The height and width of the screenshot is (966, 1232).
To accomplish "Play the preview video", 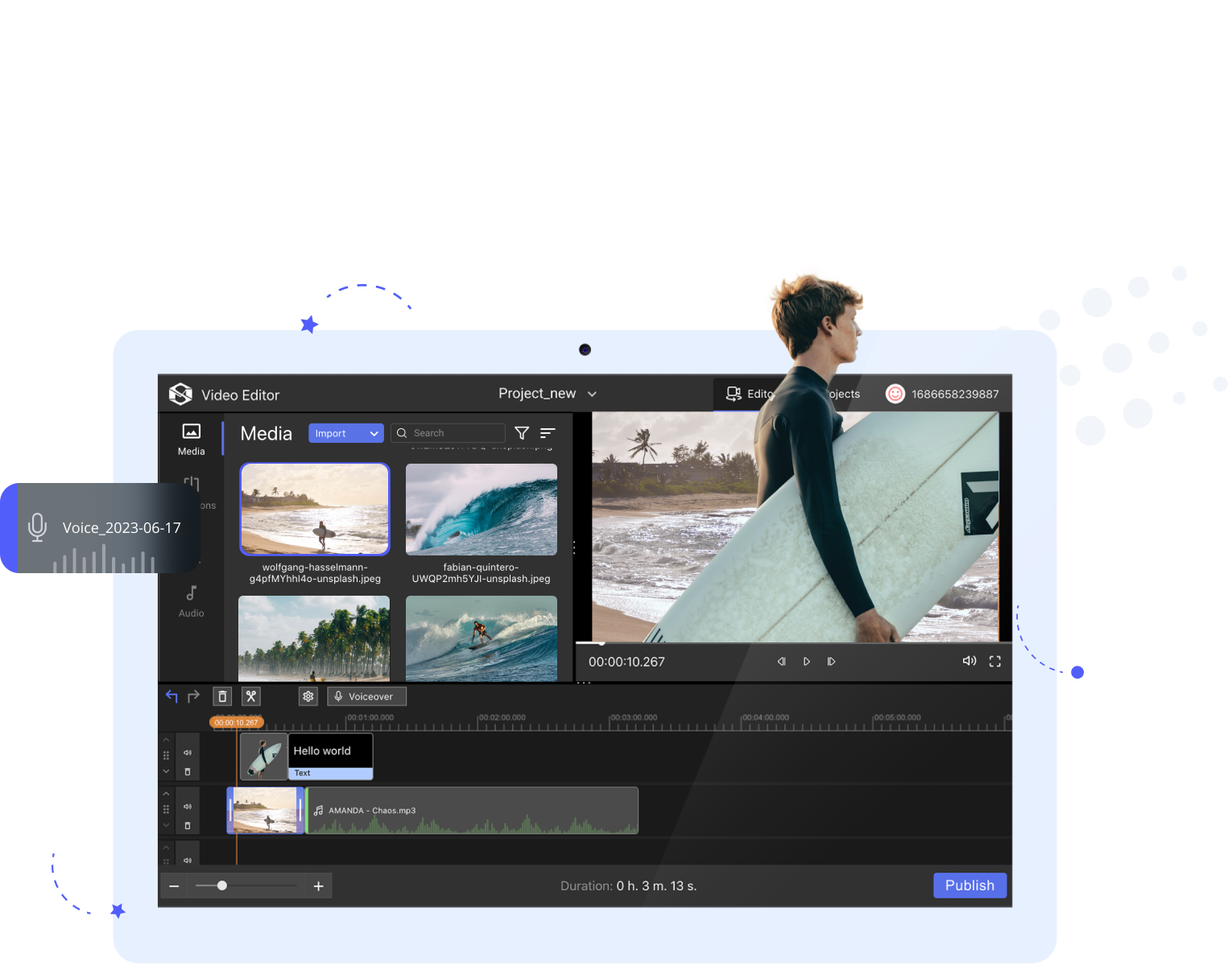I will click(x=806, y=662).
